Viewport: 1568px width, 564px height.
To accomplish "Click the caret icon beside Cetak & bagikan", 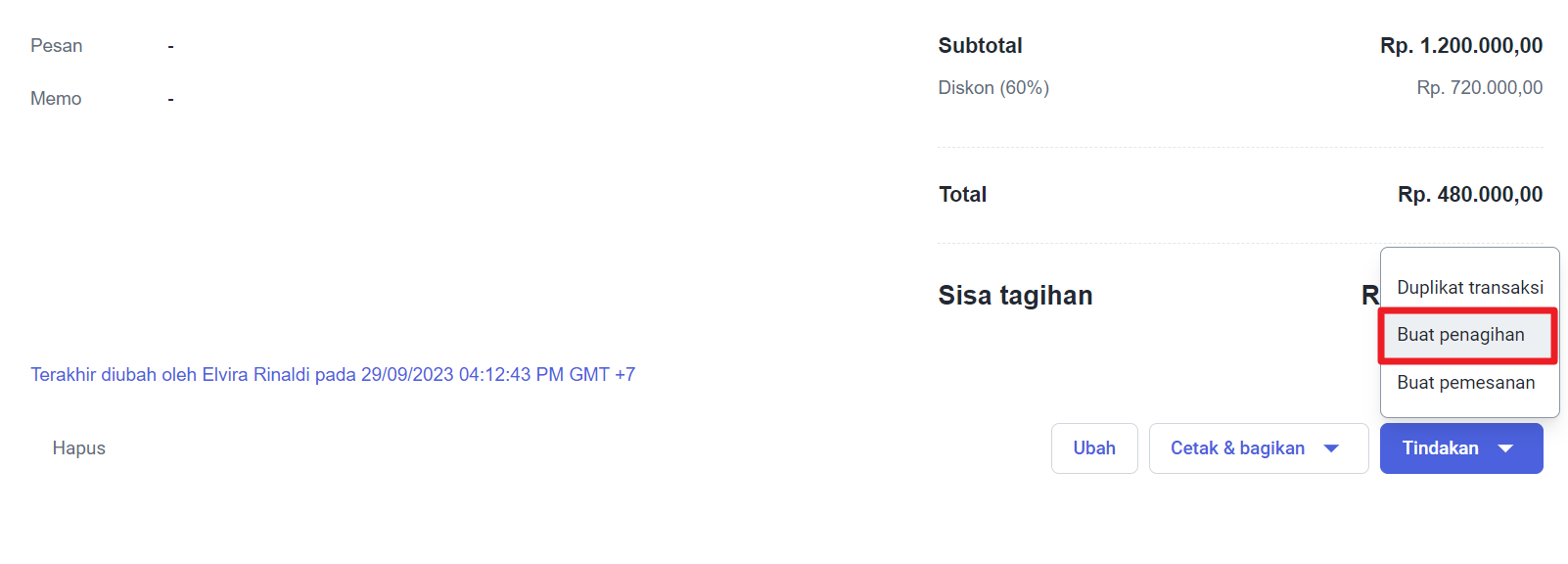I will [x=1331, y=448].
